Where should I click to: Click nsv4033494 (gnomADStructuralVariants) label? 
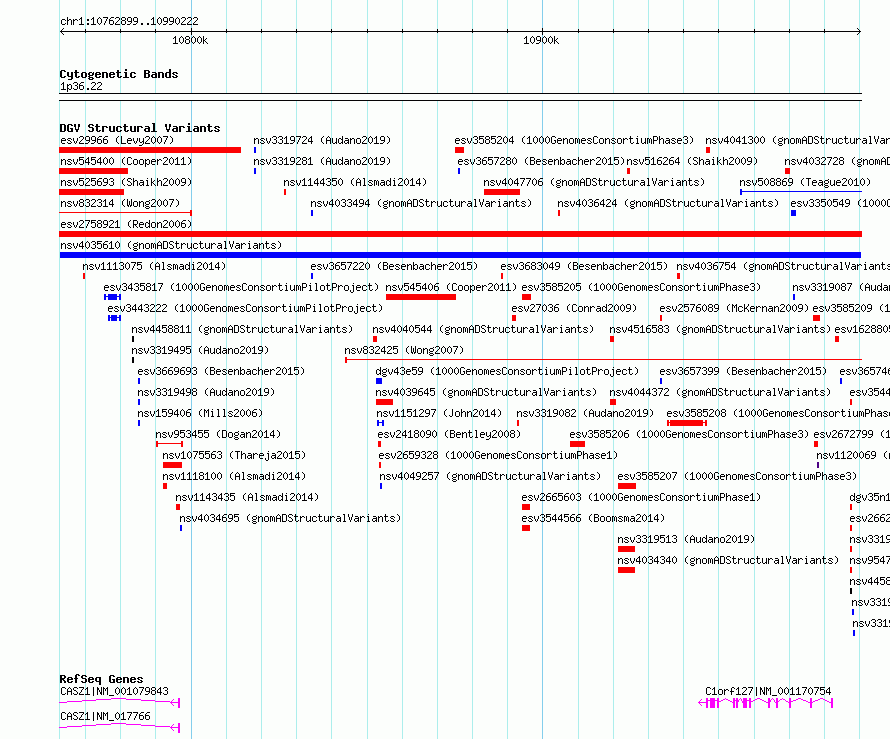click(421, 203)
